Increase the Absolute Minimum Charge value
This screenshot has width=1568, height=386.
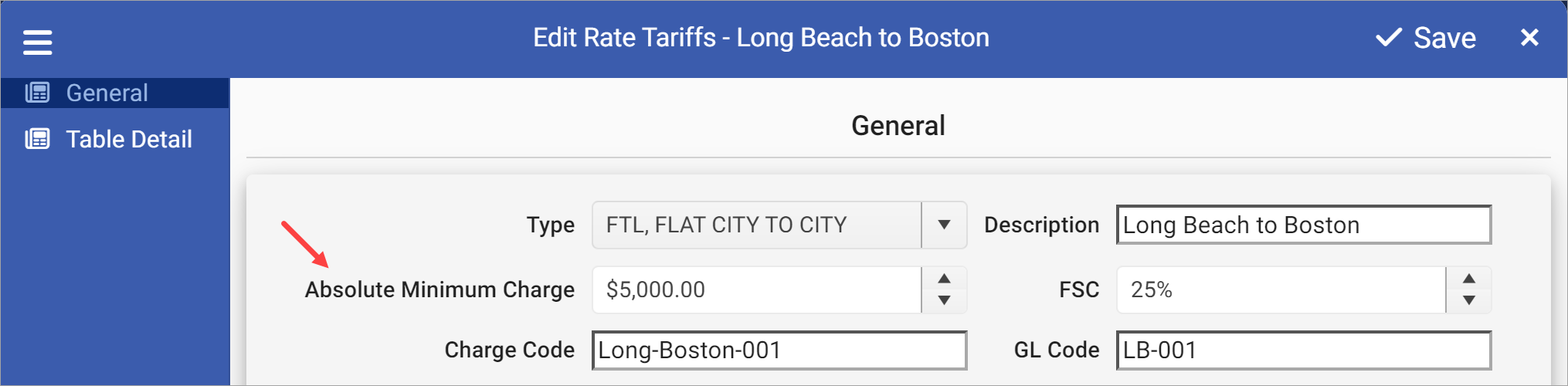click(943, 279)
